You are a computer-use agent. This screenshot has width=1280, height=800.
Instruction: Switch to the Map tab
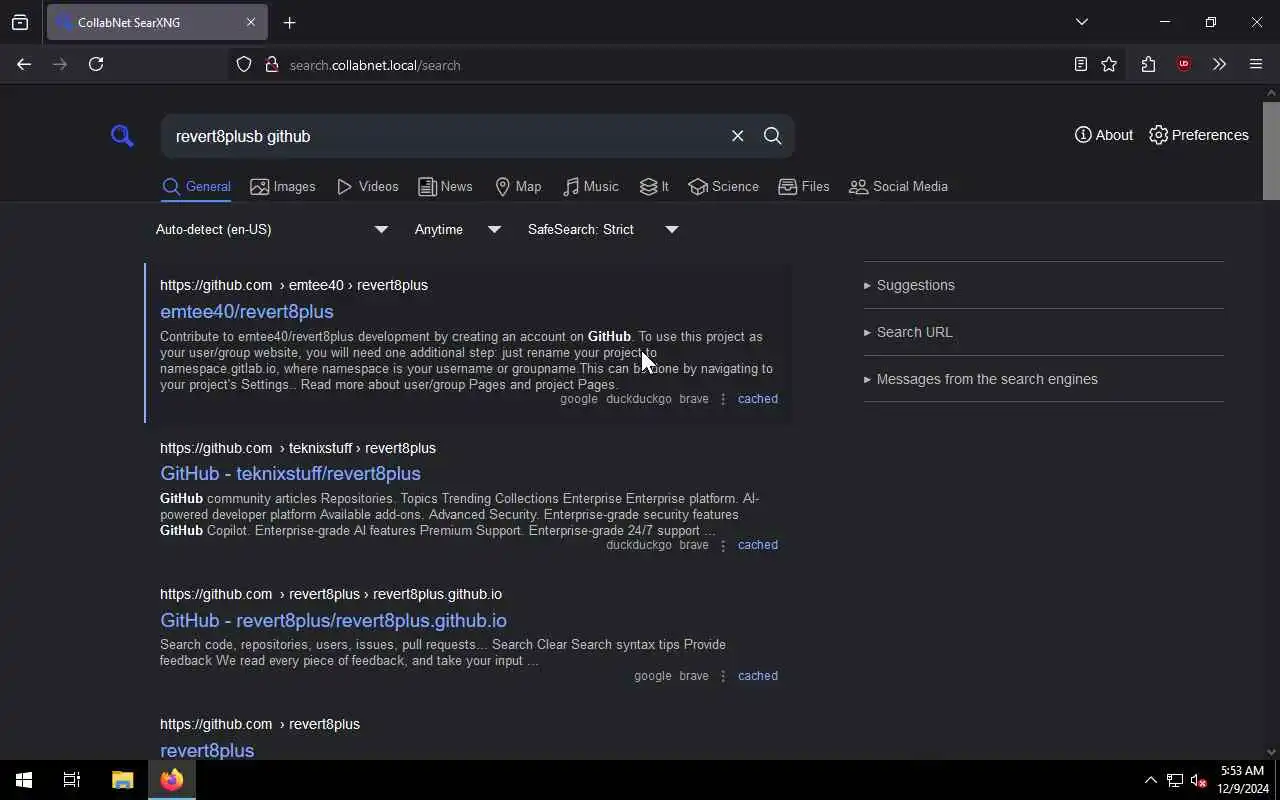[x=518, y=187]
